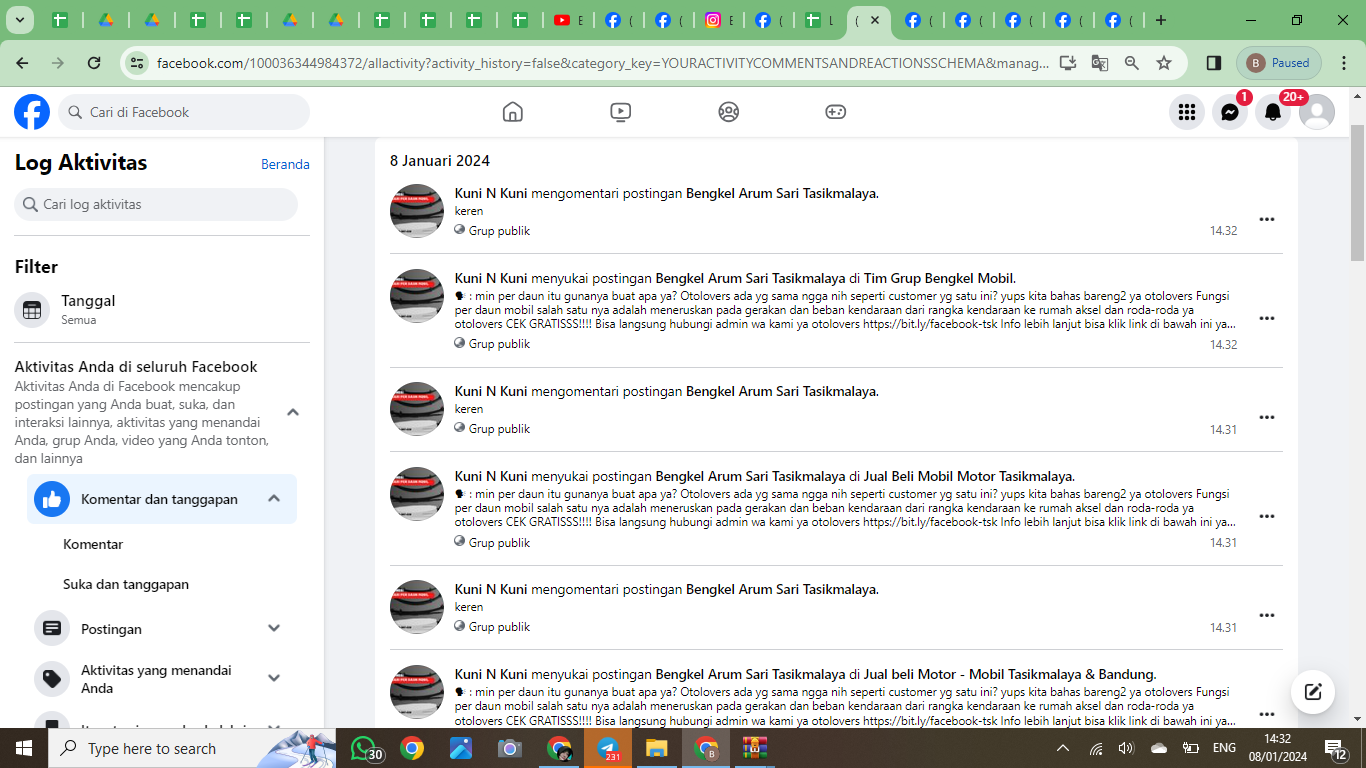Open the ENG language indicator
The image size is (1366, 768).
pos(1224,748)
